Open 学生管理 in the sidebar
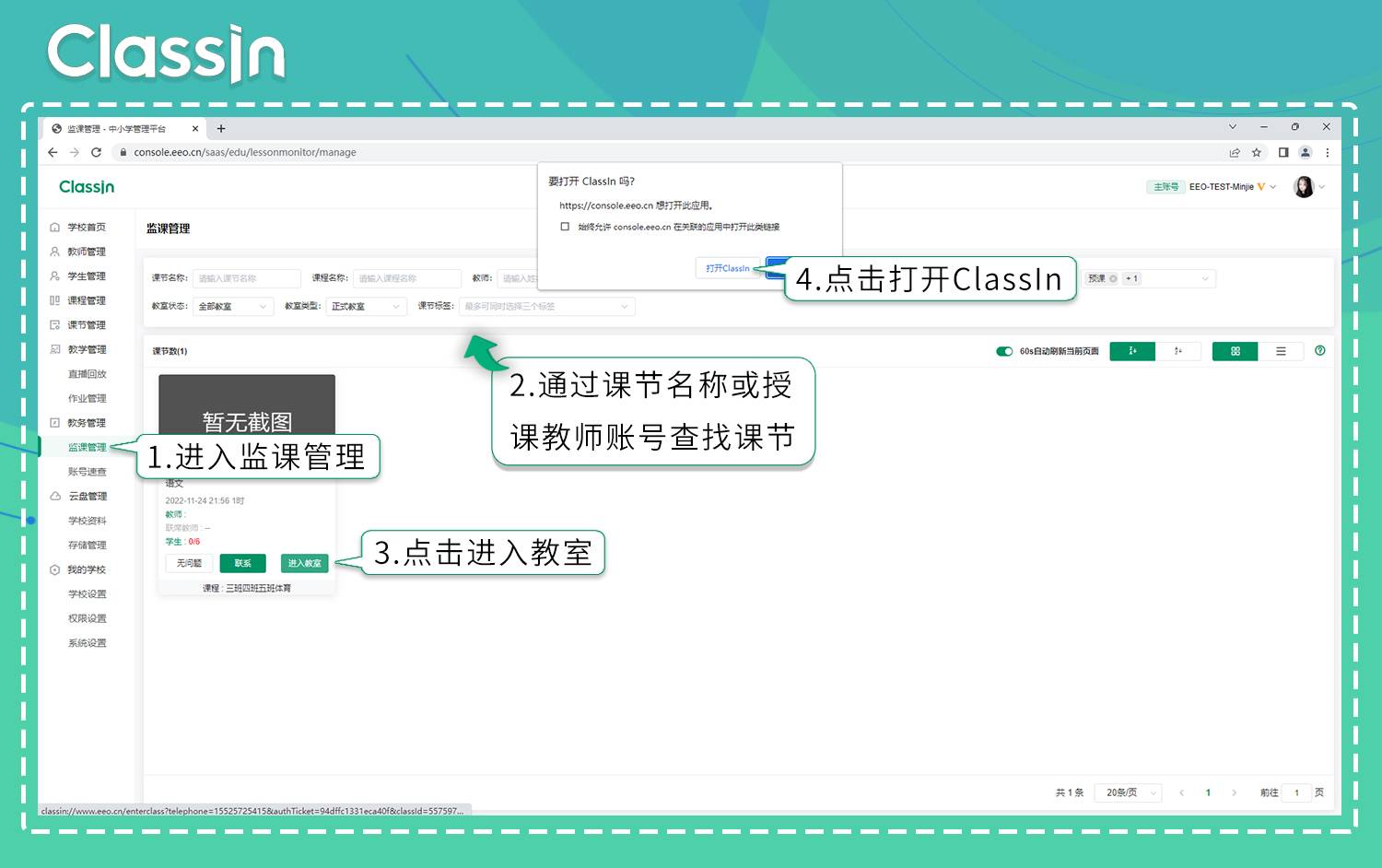The width and height of the screenshot is (1382, 868). (x=87, y=276)
